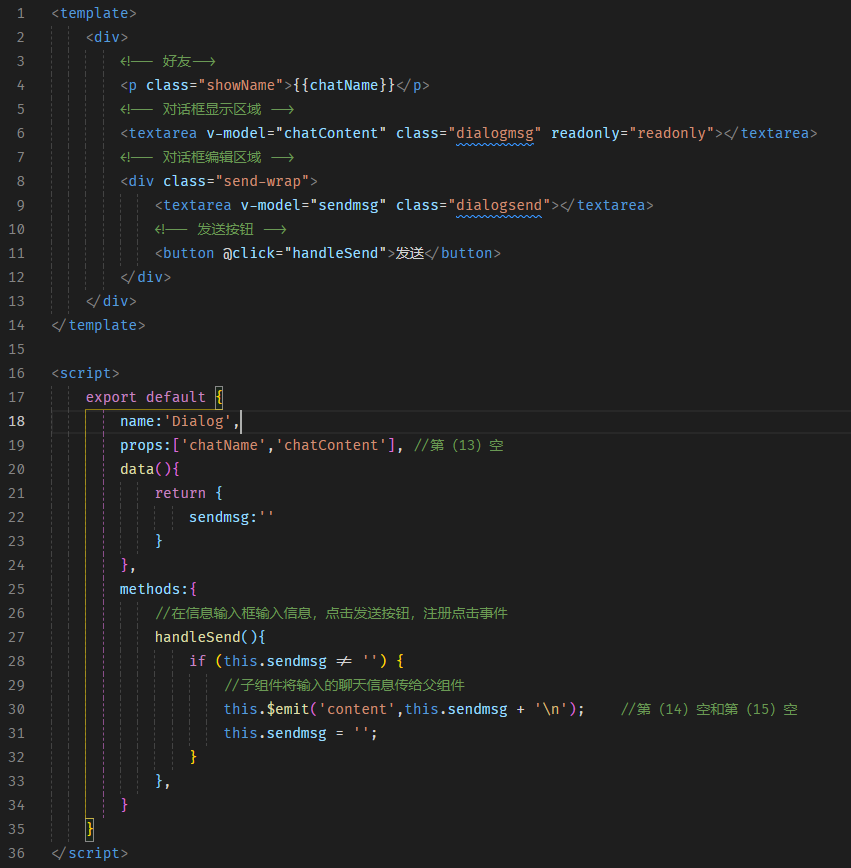Click the underlined "dialogmsg" class value
This screenshot has width=851, height=868.
(496, 133)
